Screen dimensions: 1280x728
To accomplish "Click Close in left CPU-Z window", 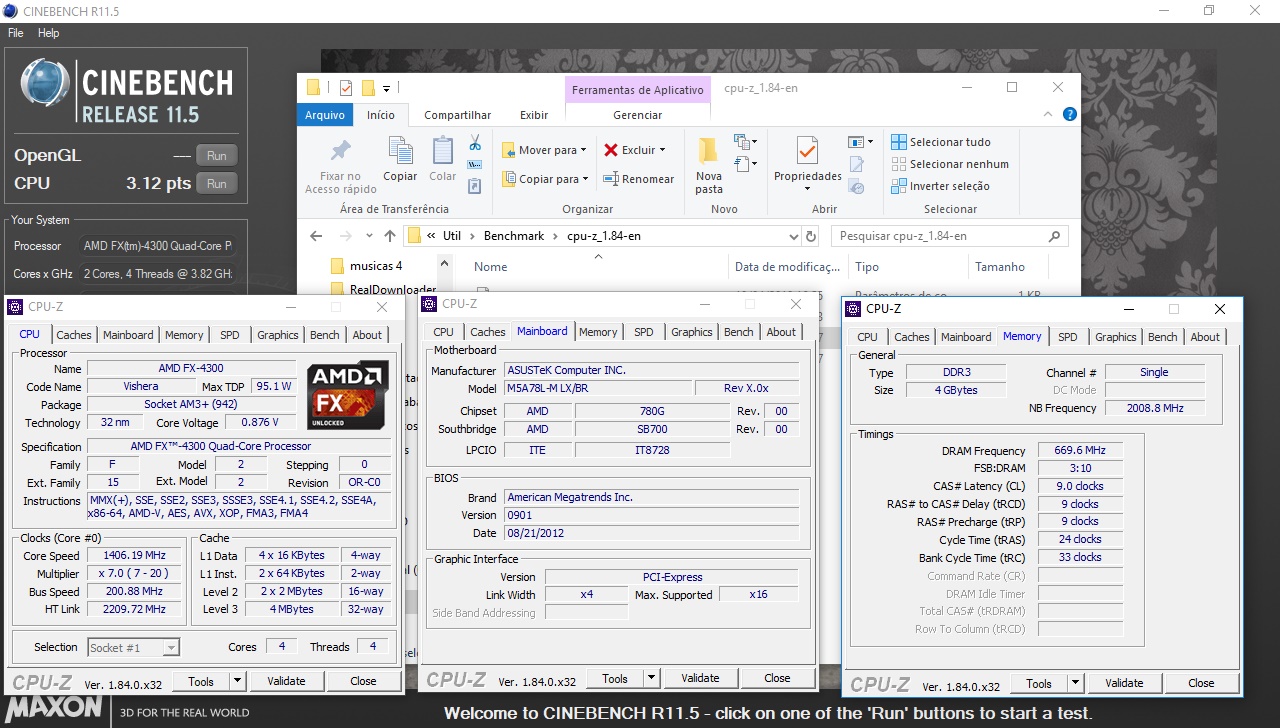I will click(x=363, y=681).
